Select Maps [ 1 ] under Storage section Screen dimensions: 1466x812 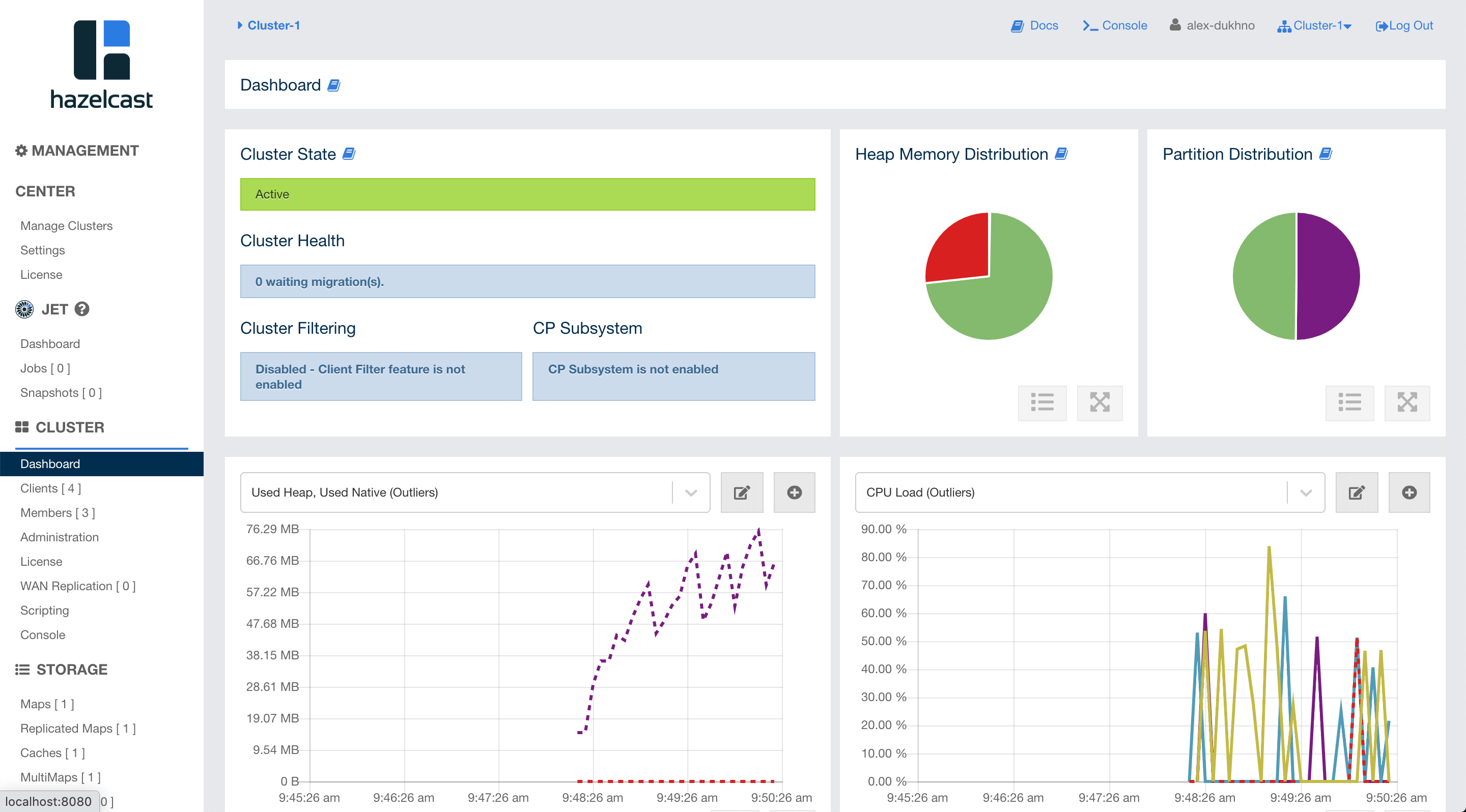47,704
